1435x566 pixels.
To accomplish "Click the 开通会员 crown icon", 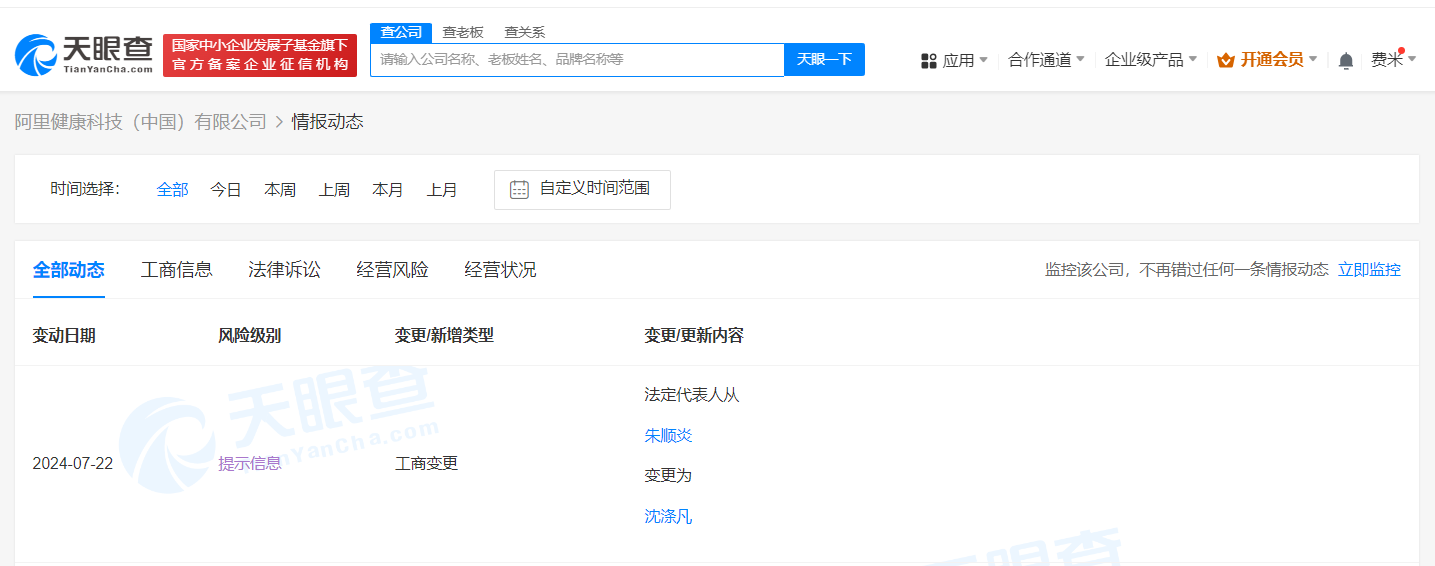I will (x=1225, y=60).
